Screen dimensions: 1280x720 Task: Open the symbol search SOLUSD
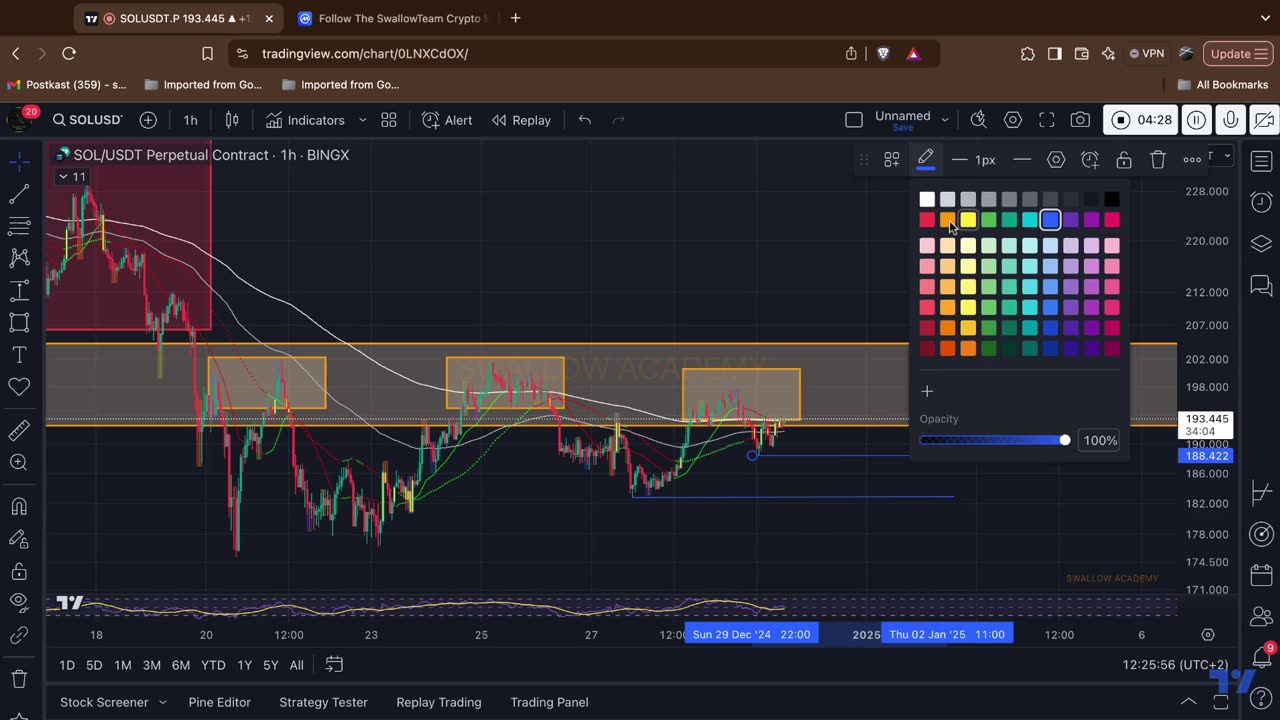(87, 120)
